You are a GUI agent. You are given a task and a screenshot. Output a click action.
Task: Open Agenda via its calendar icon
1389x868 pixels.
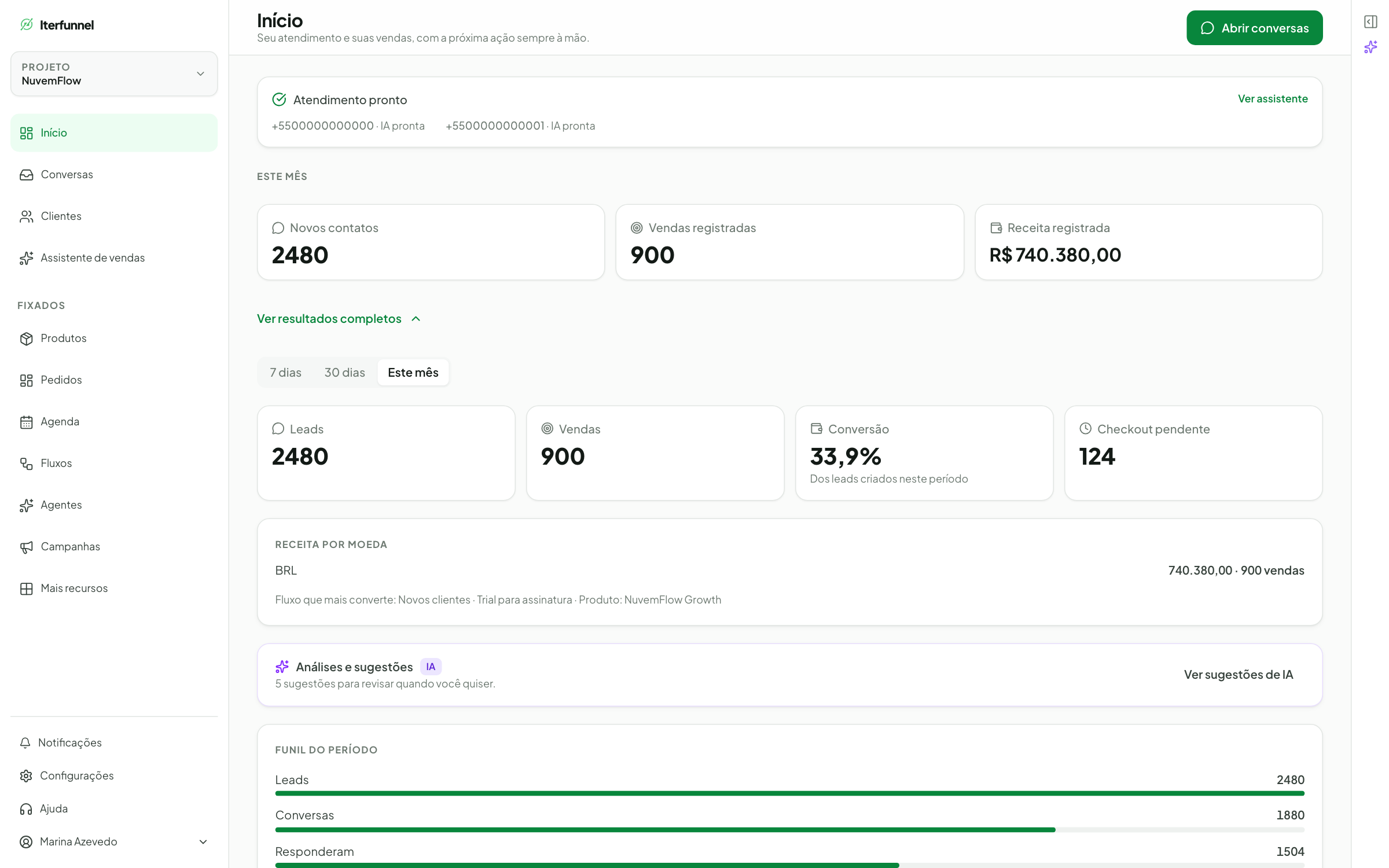[x=26, y=422]
